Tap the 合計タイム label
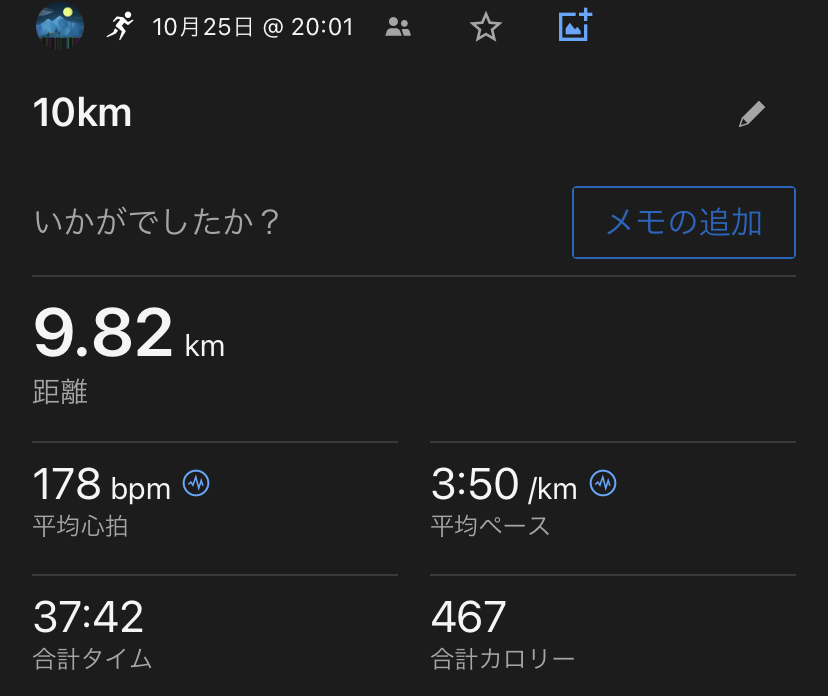Image resolution: width=828 pixels, height=696 pixels. [92, 659]
